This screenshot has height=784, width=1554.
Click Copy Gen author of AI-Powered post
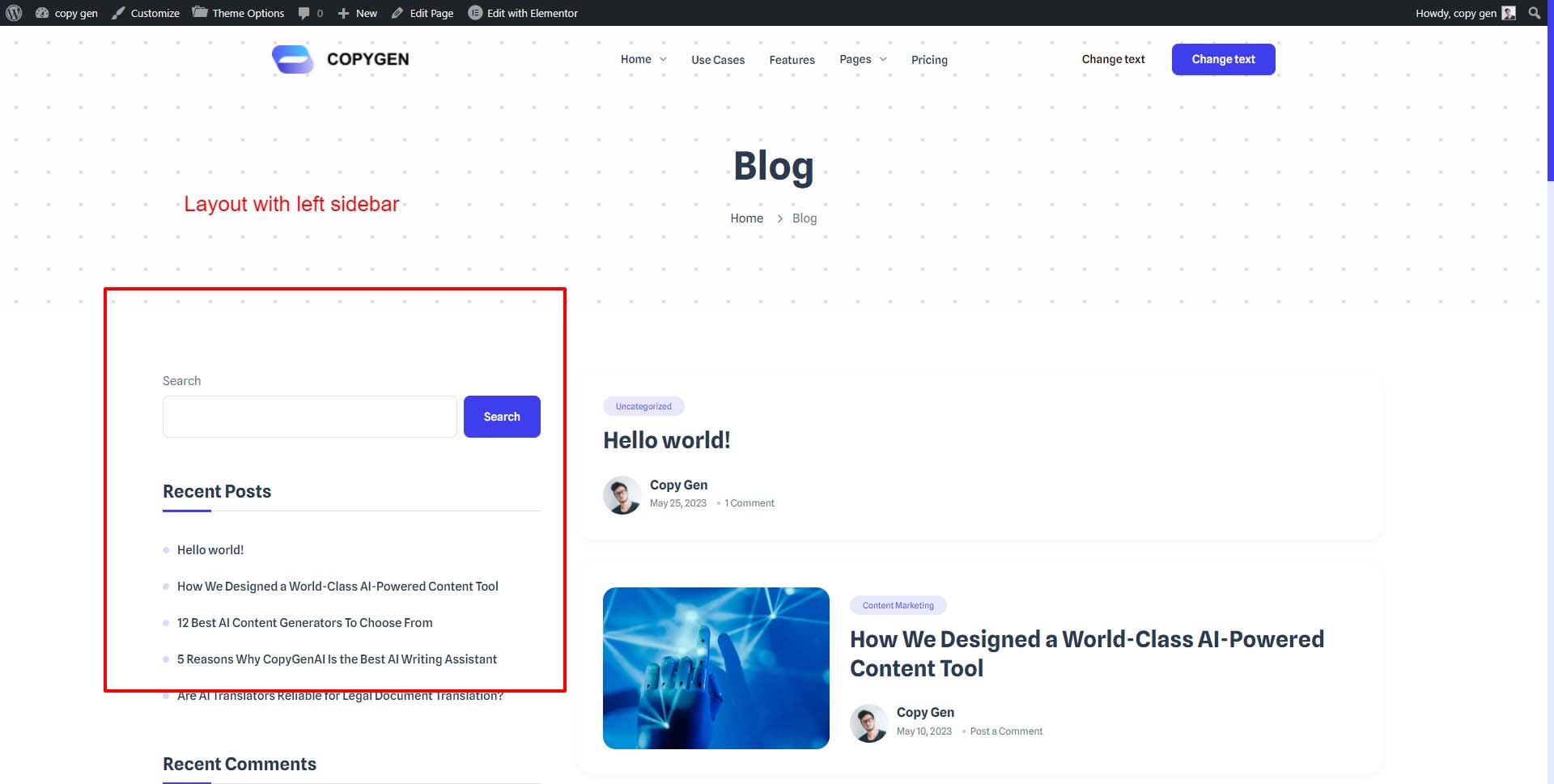[x=925, y=713]
